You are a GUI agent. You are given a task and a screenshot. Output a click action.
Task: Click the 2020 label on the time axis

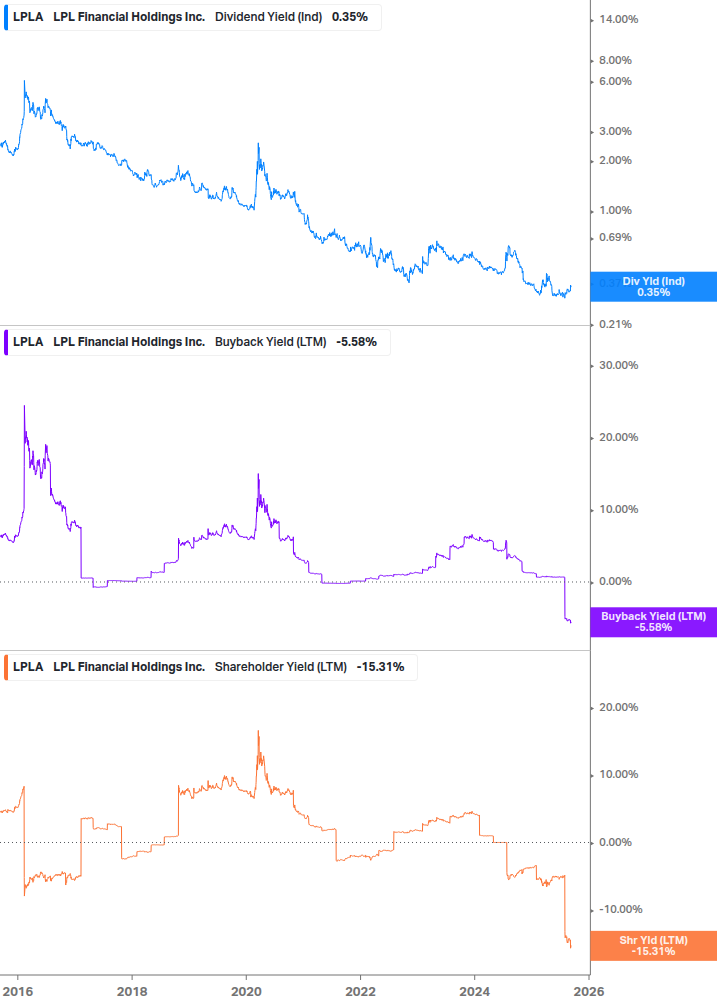click(247, 992)
